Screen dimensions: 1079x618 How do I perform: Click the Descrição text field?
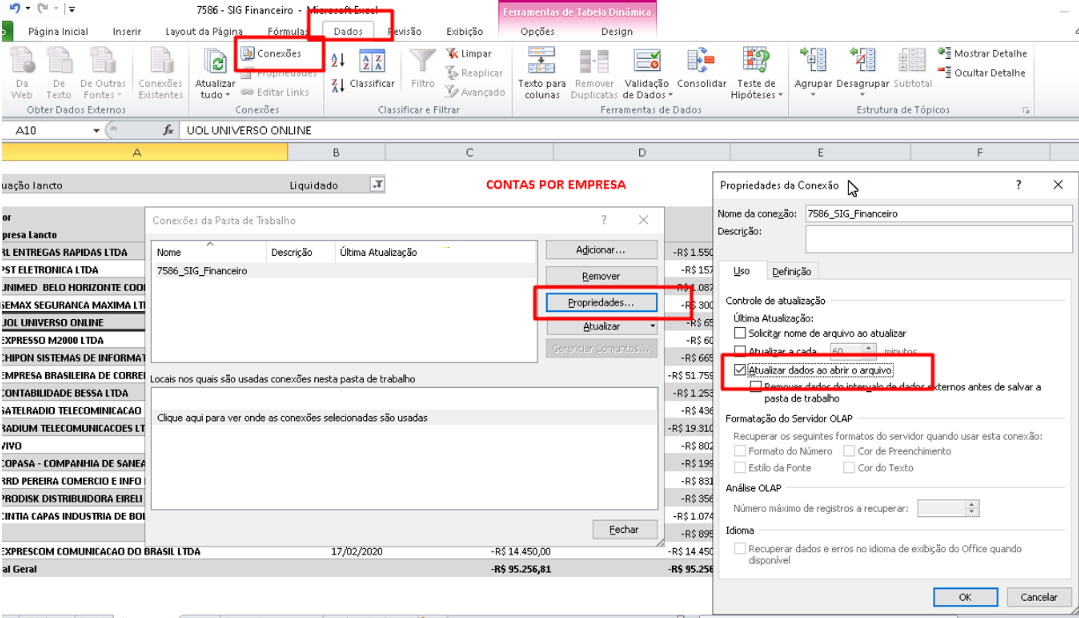point(939,238)
